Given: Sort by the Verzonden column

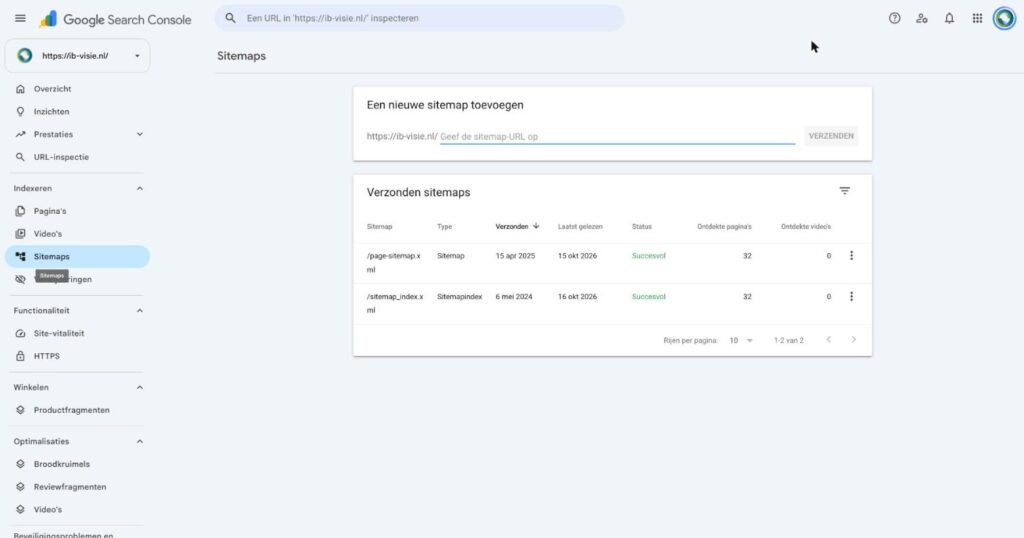Looking at the screenshot, I should coord(517,227).
